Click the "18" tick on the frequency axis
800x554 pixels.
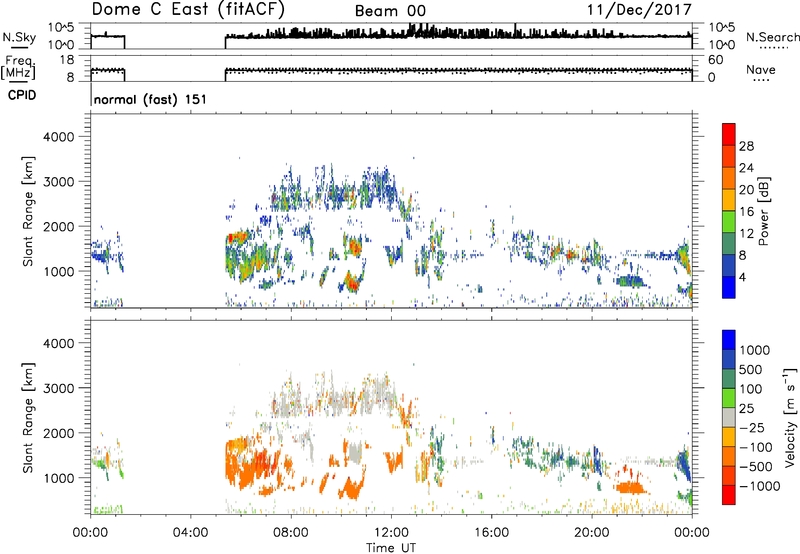pyautogui.click(x=67, y=59)
